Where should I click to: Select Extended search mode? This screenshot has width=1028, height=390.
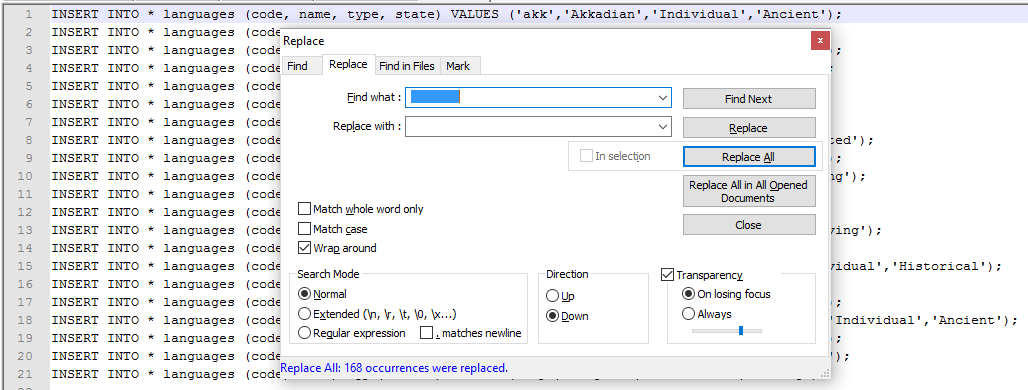coord(304,314)
